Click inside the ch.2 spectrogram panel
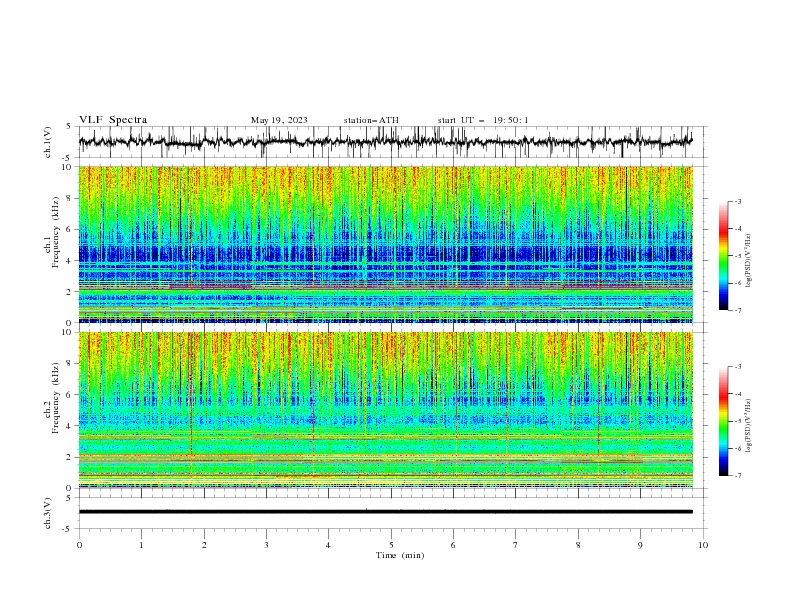 386,410
